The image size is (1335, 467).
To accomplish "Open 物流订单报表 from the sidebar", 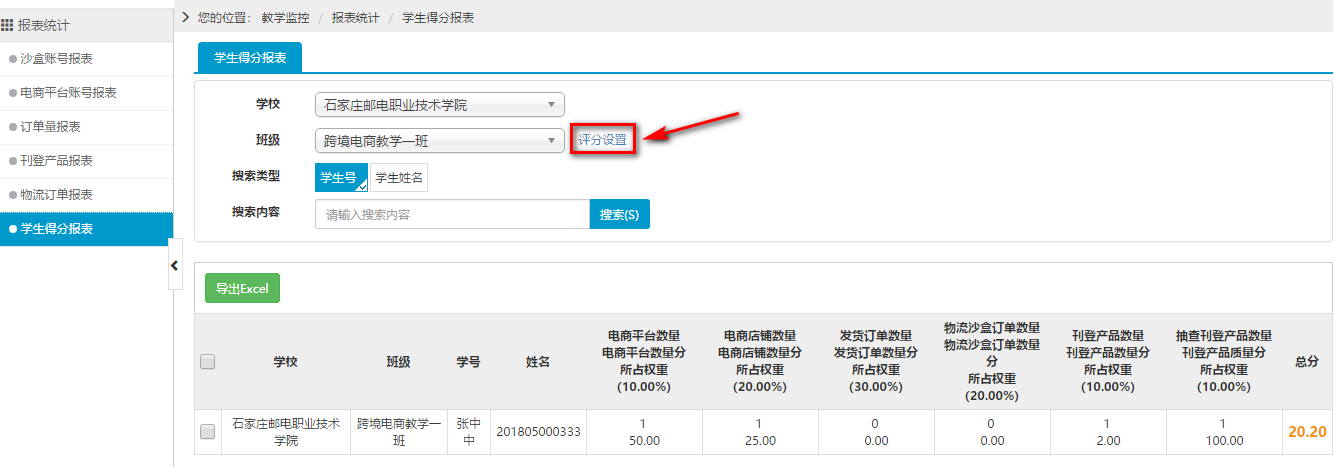I will 57,195.
